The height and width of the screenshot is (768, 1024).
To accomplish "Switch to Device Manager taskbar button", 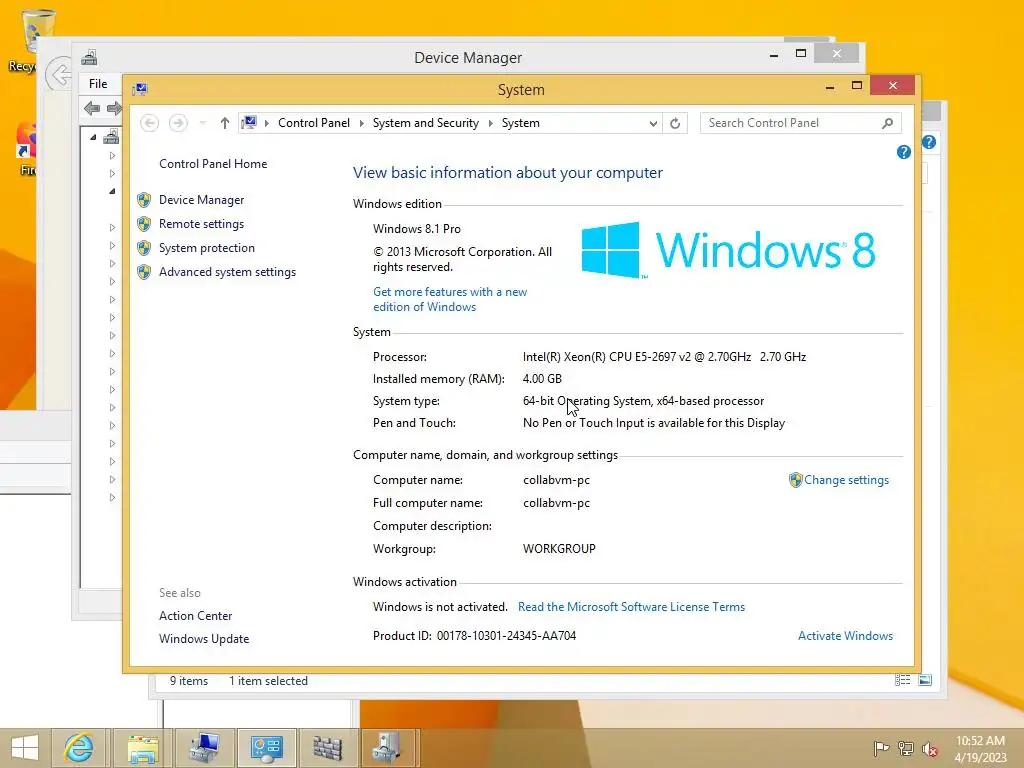I will pos(388,748).
